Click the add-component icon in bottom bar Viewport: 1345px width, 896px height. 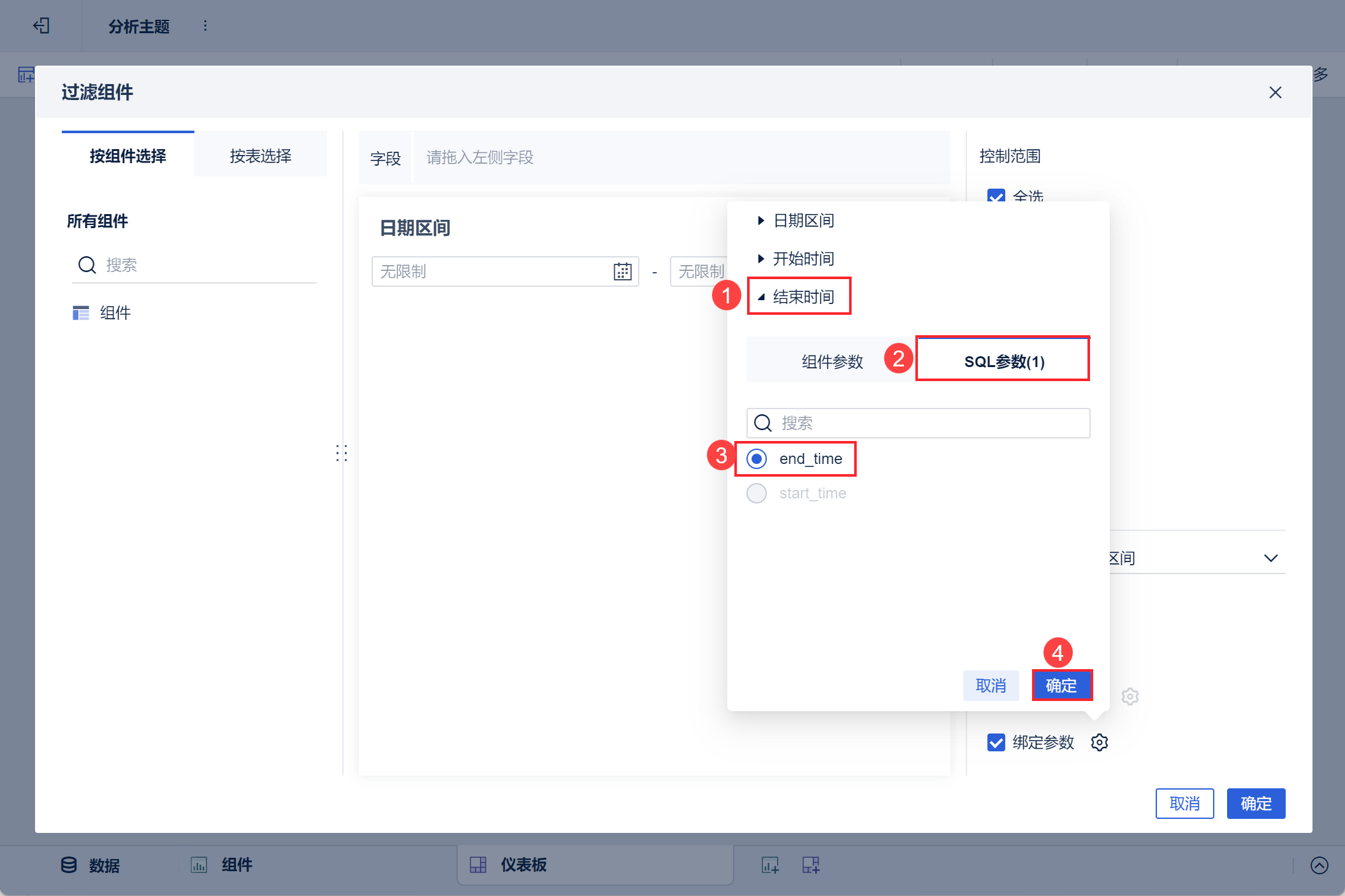click(x=770, y=865)
